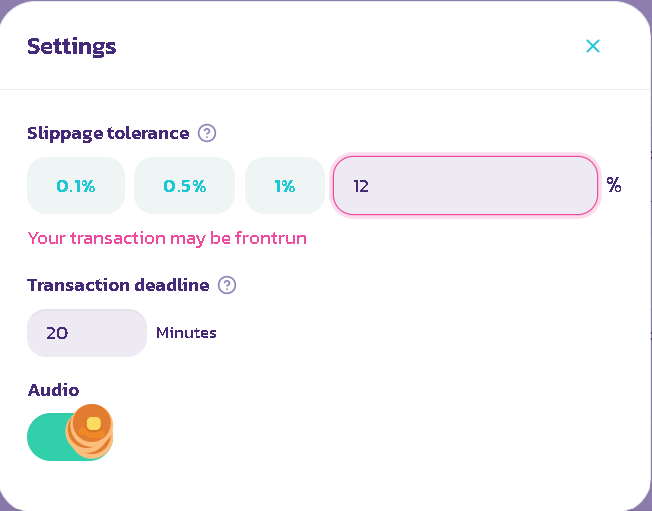Click the Settings heading text
652x511 pixels.
pyautogui.click(x=71, y=46)
